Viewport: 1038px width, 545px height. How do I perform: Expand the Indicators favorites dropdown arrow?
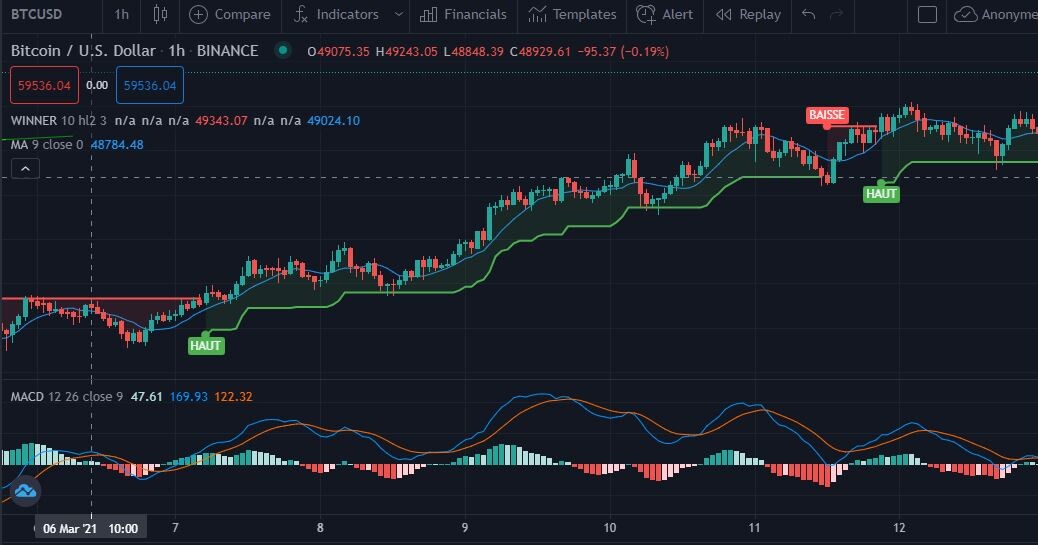click(399, 14)
